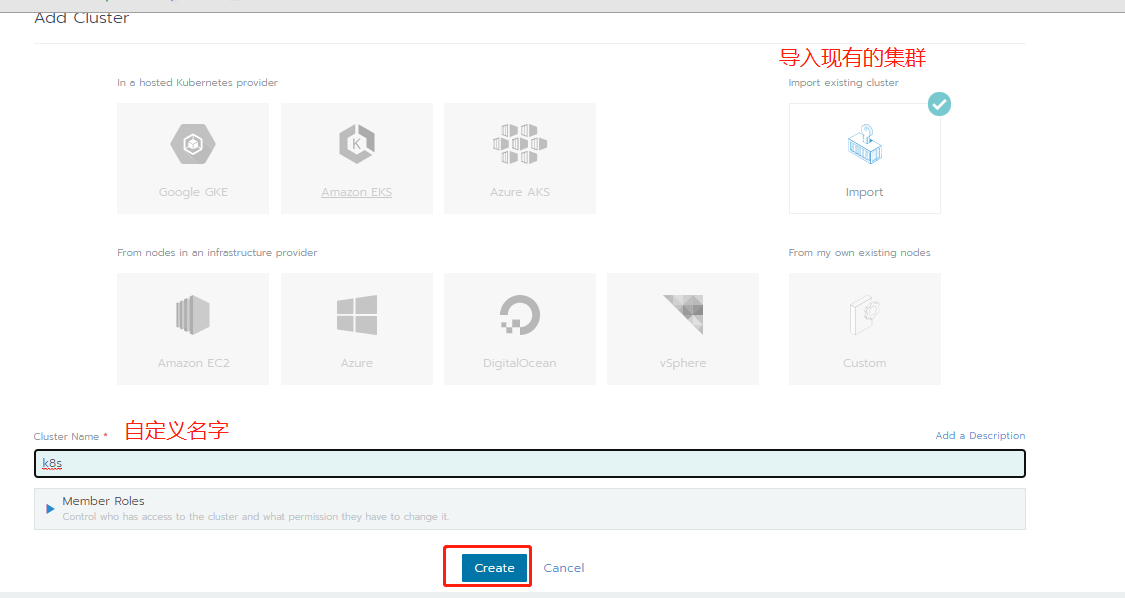Expand the Member Roles section arrow
This screenshot has height=598, width=1125.
50,509
